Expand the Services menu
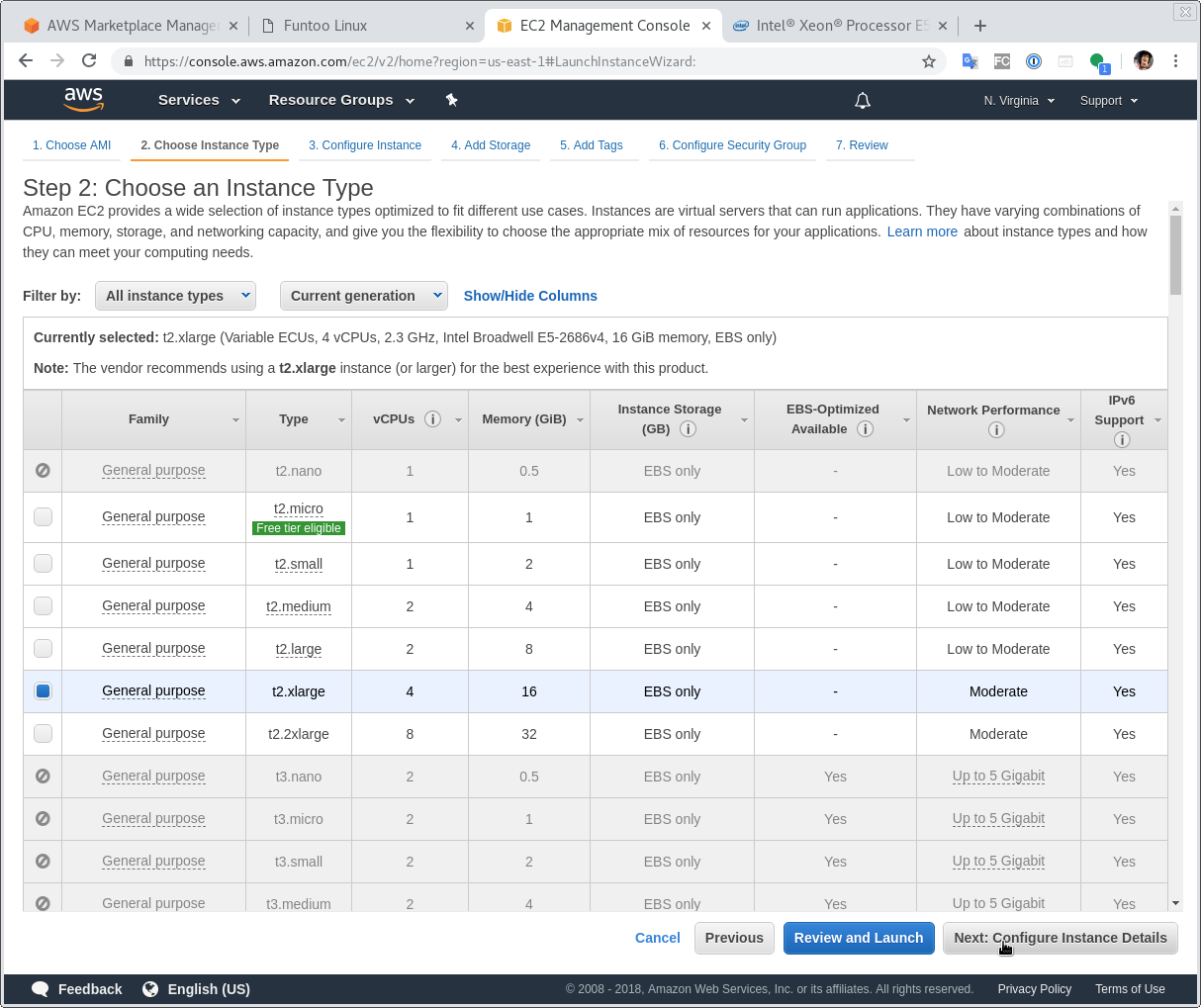The width and height of the screenshot is (1201, 1008). 199,100
